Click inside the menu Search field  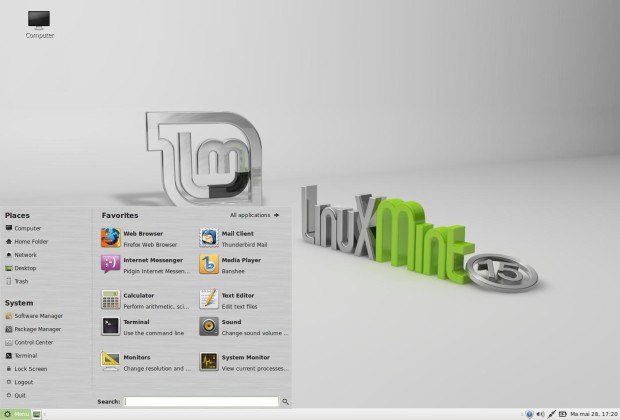coord(201,402)
